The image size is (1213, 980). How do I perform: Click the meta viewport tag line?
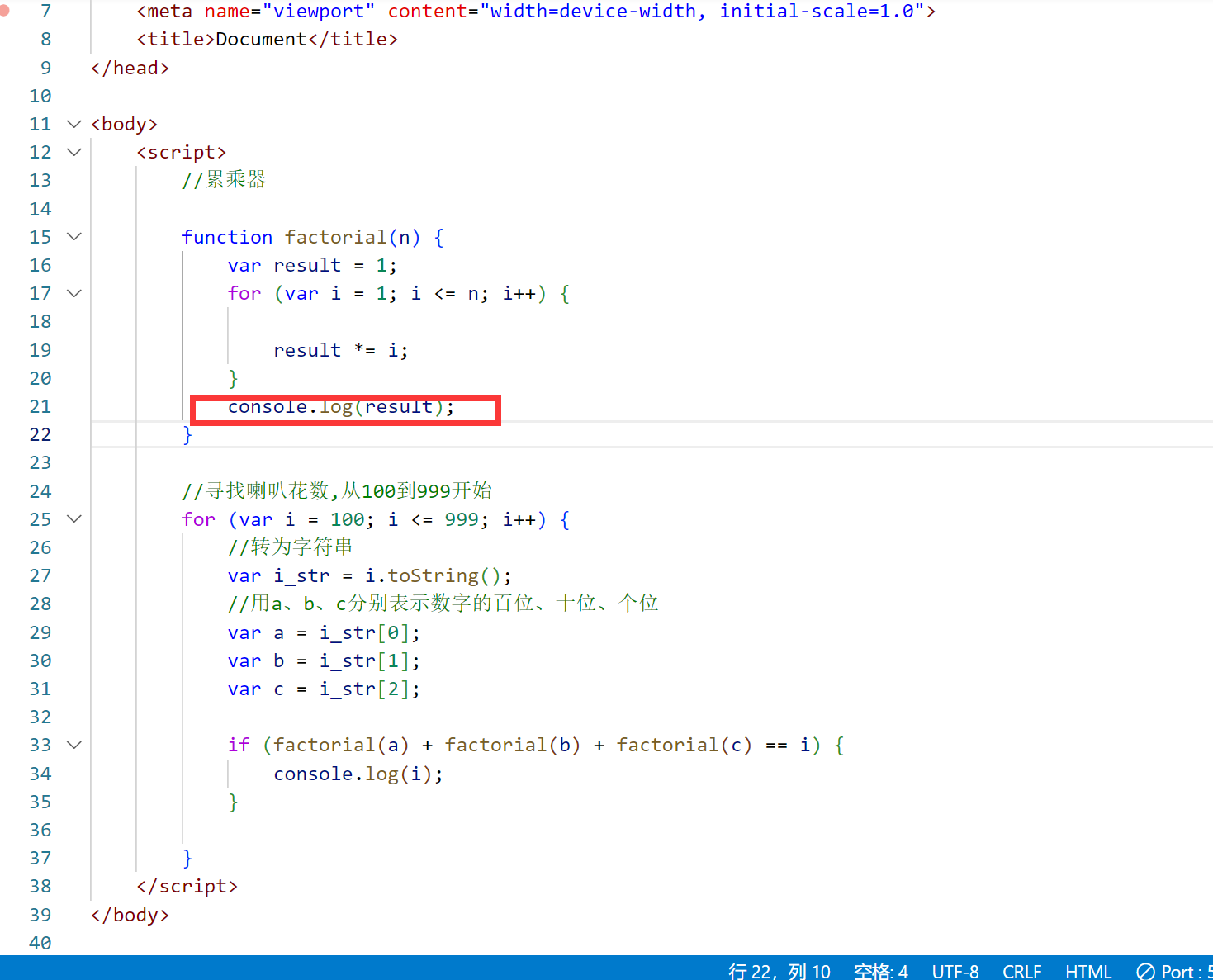click(x=536, y=11)
